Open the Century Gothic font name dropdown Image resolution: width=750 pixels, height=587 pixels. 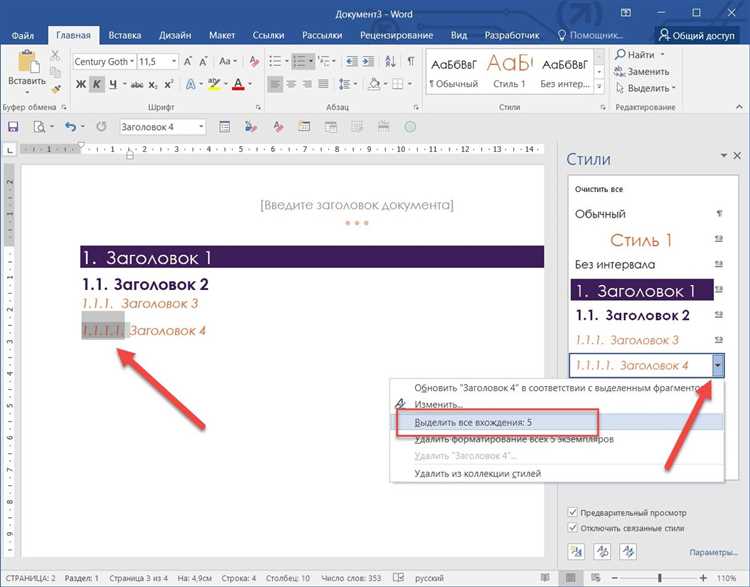point(132,62)
